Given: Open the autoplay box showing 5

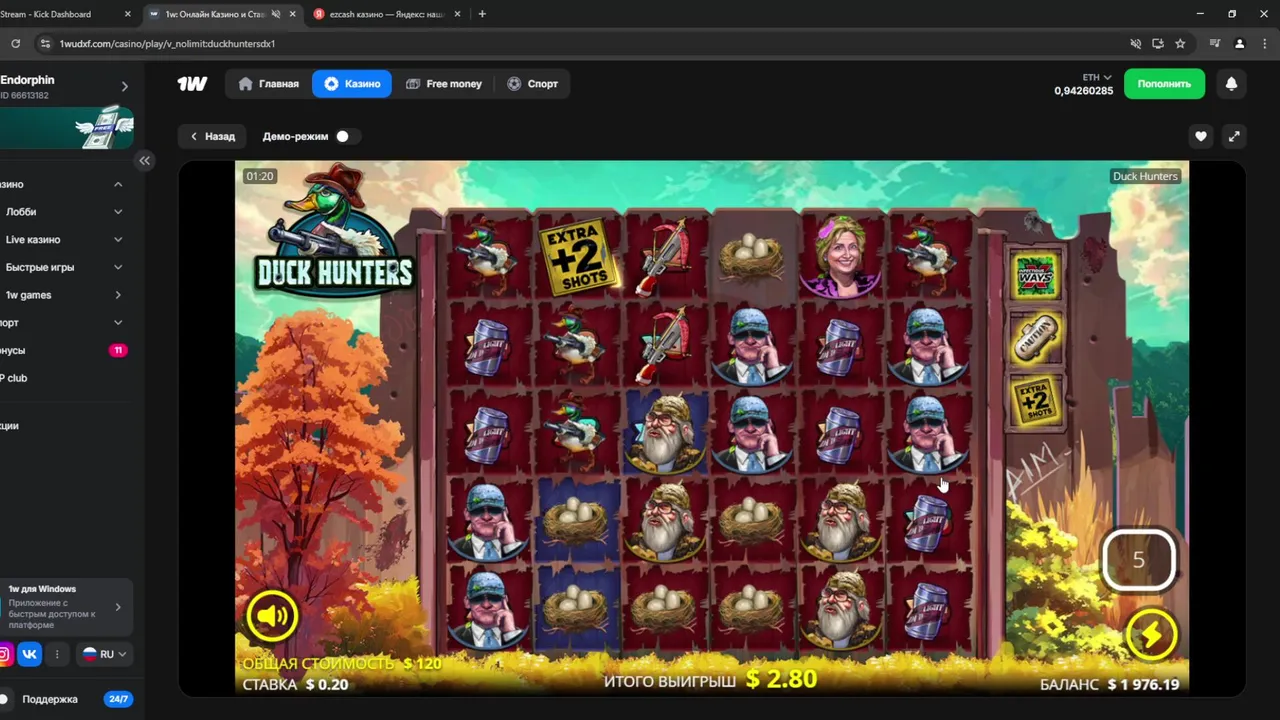Looking at the screenshot, I should tap(1138, 560).
